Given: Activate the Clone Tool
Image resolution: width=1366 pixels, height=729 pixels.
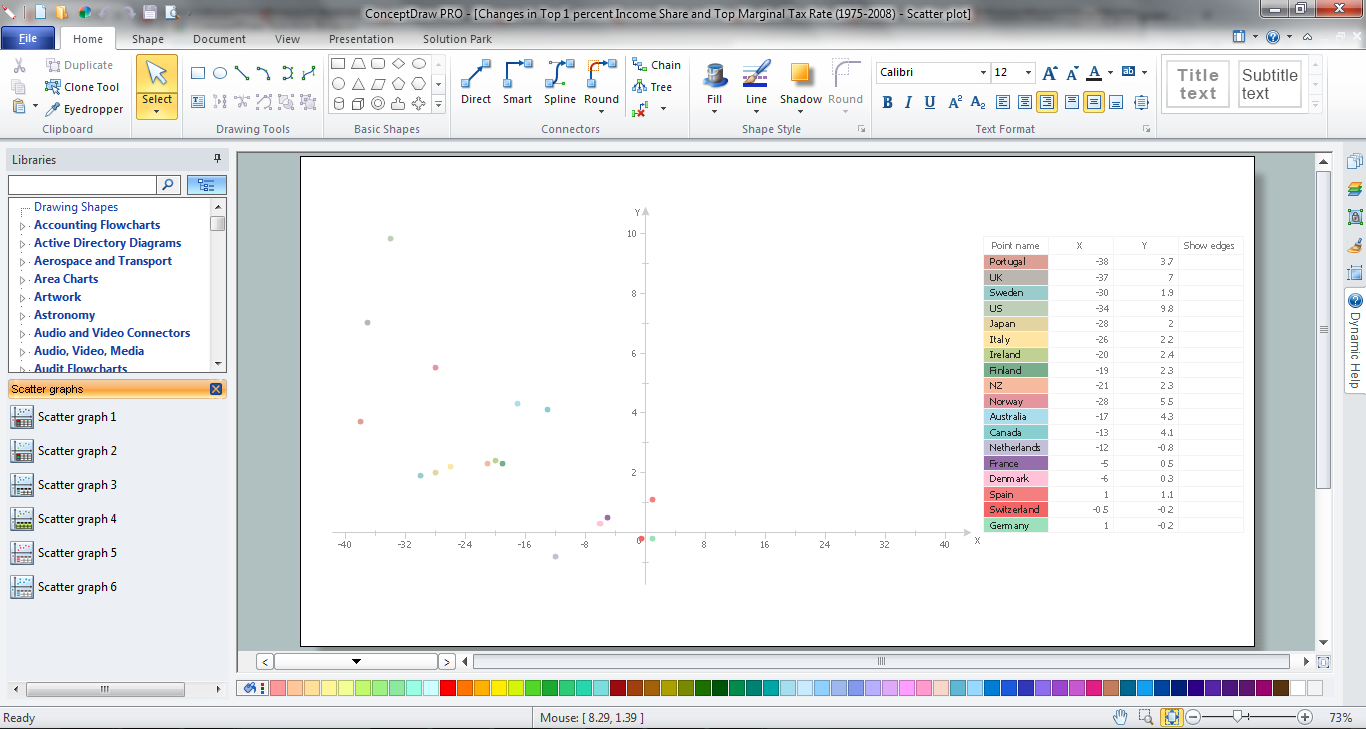Looking at the screenshot, I should pos(82,87).
